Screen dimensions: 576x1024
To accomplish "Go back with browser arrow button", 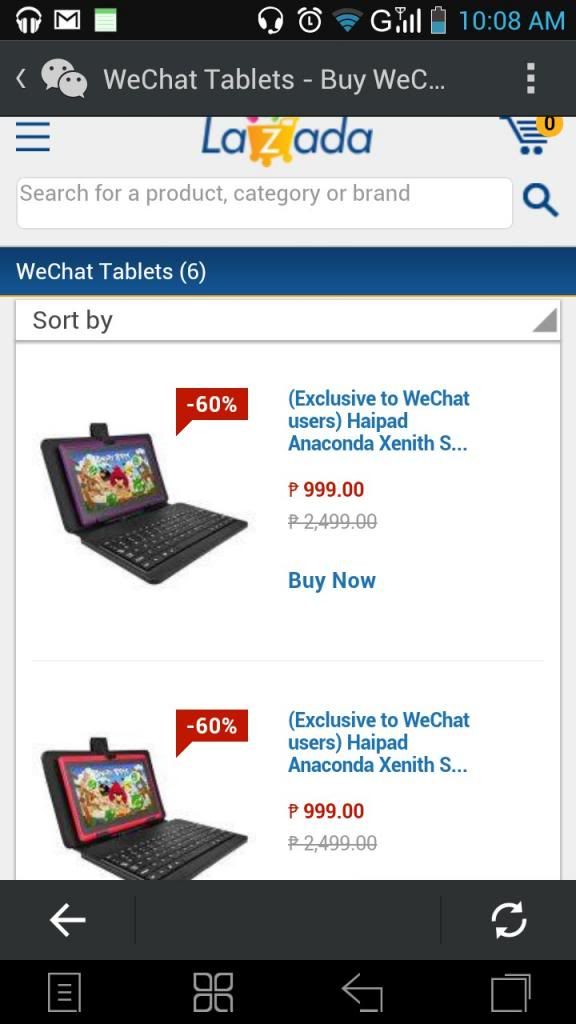I will [67, 920].
